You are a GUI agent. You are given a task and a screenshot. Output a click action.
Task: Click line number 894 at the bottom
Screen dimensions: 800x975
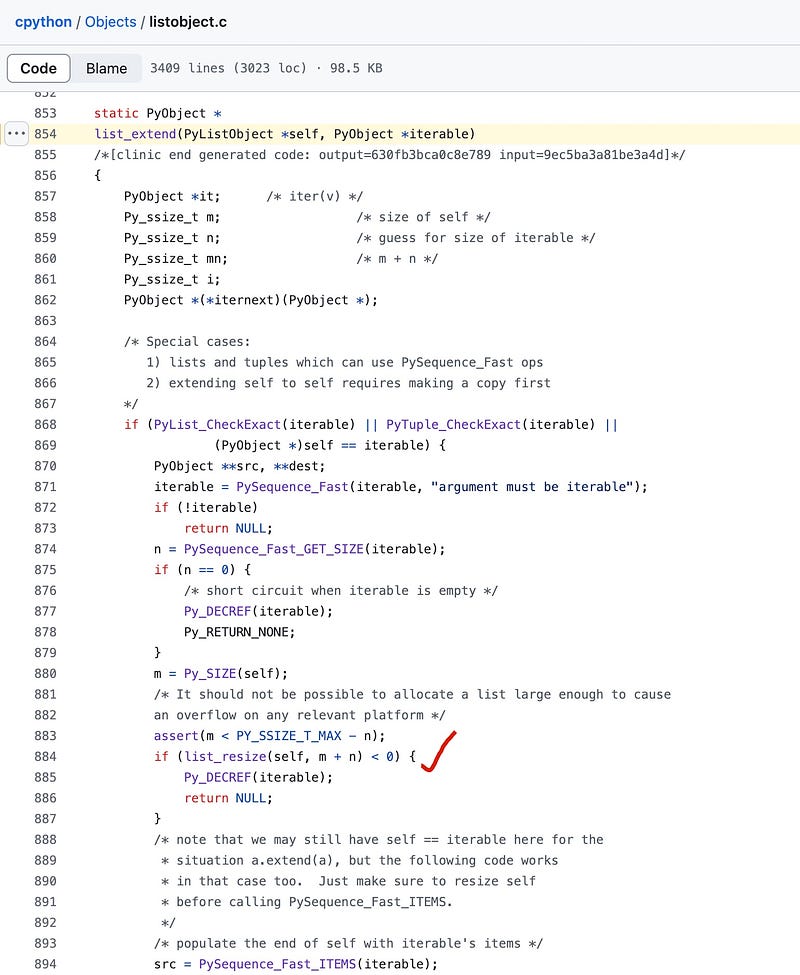45,964
